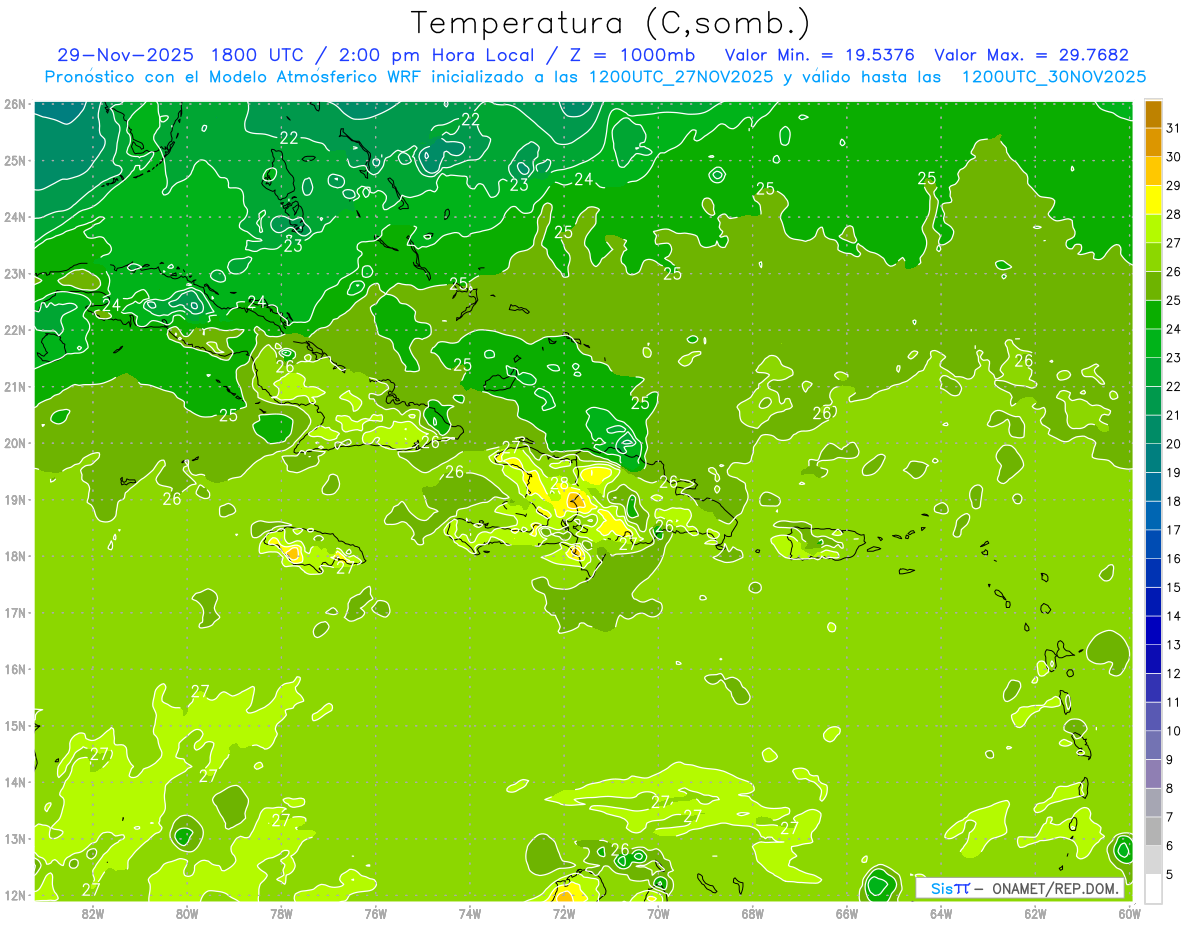Viewport: 1200px width, 927px height.
Task: Click the '68W' longitude axis label
Action: (753, 914)
